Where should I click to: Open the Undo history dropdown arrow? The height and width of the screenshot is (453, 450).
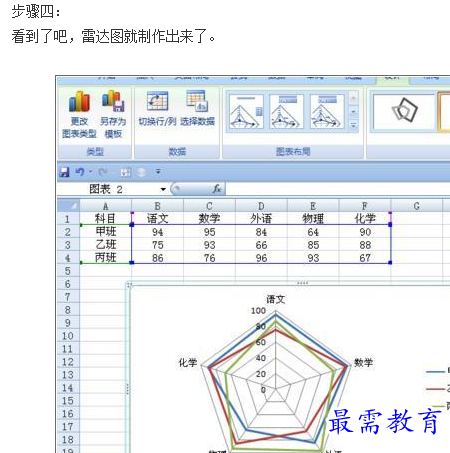[90, 172]
